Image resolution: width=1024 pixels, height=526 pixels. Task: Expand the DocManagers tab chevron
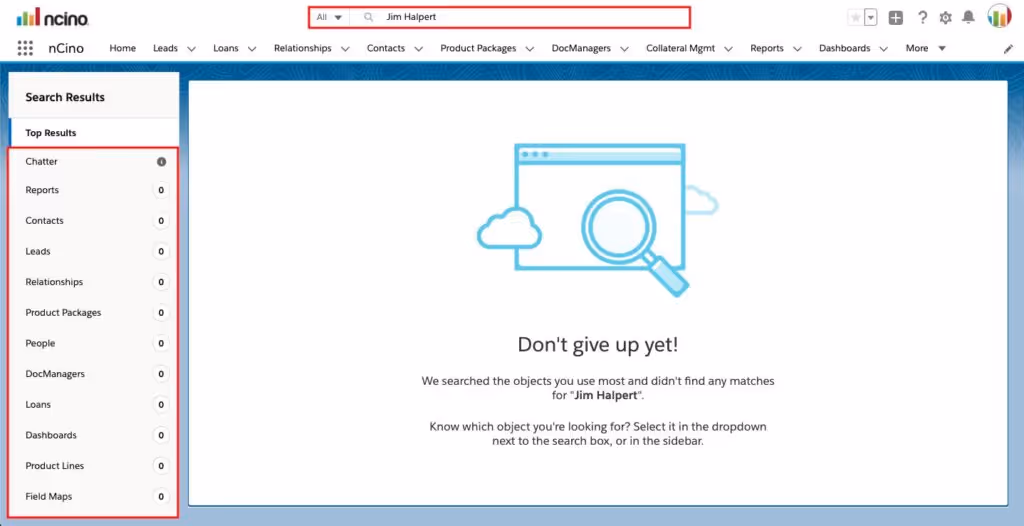click(624, 48)
